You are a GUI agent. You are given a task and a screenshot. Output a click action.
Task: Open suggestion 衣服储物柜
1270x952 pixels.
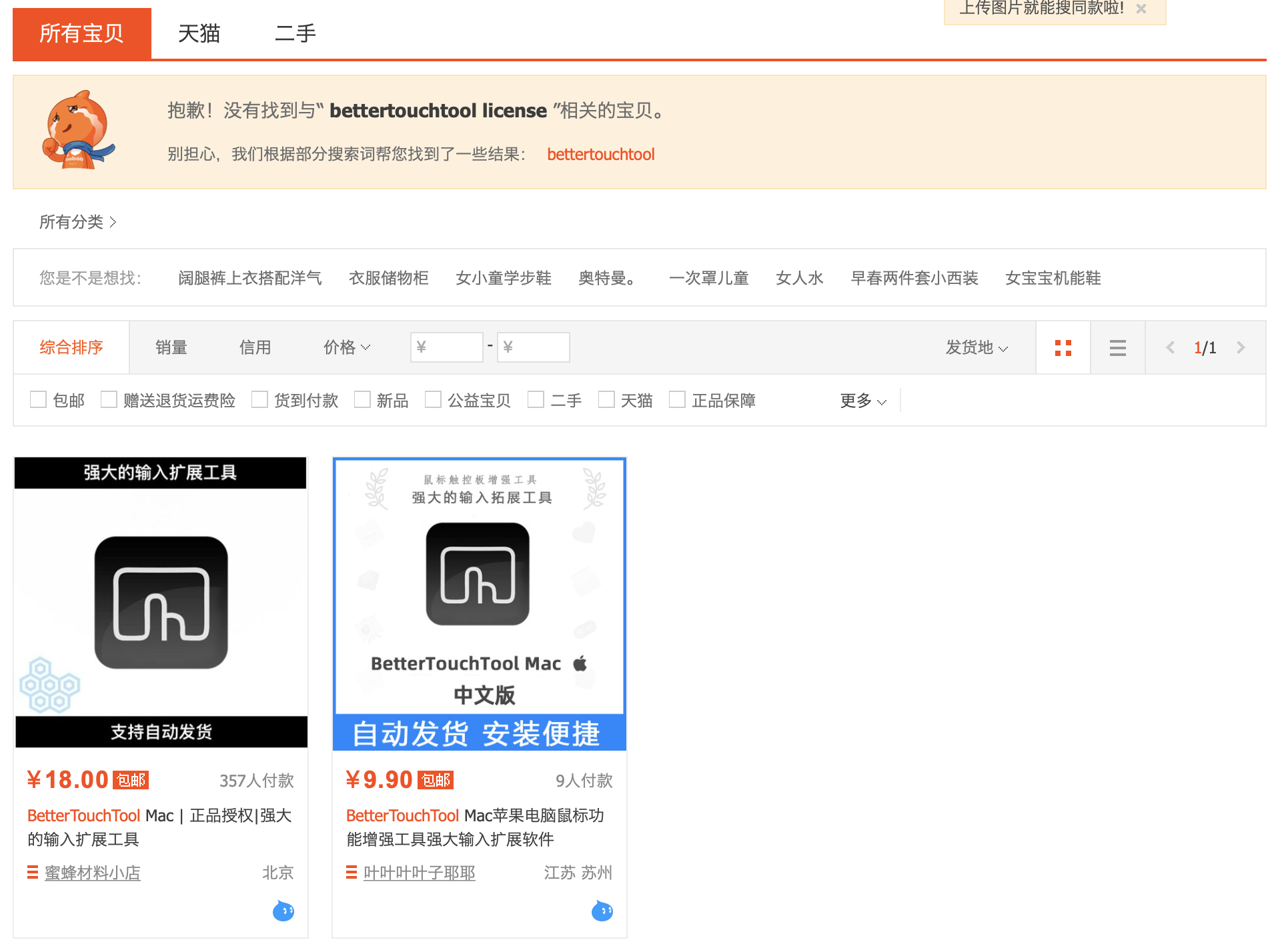click(x=389, y=278)
